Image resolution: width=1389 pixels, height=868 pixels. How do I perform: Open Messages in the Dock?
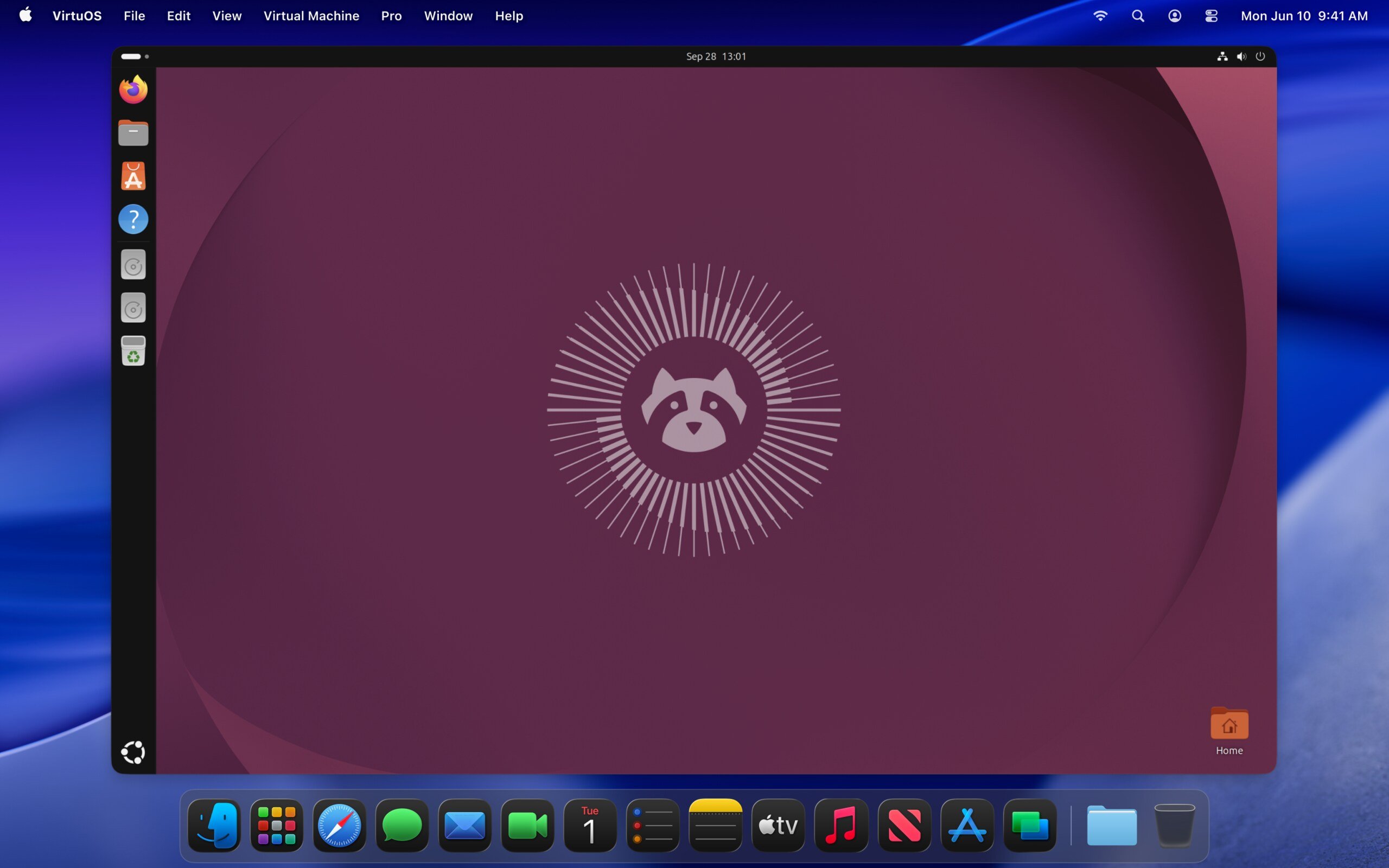[402, 826]
